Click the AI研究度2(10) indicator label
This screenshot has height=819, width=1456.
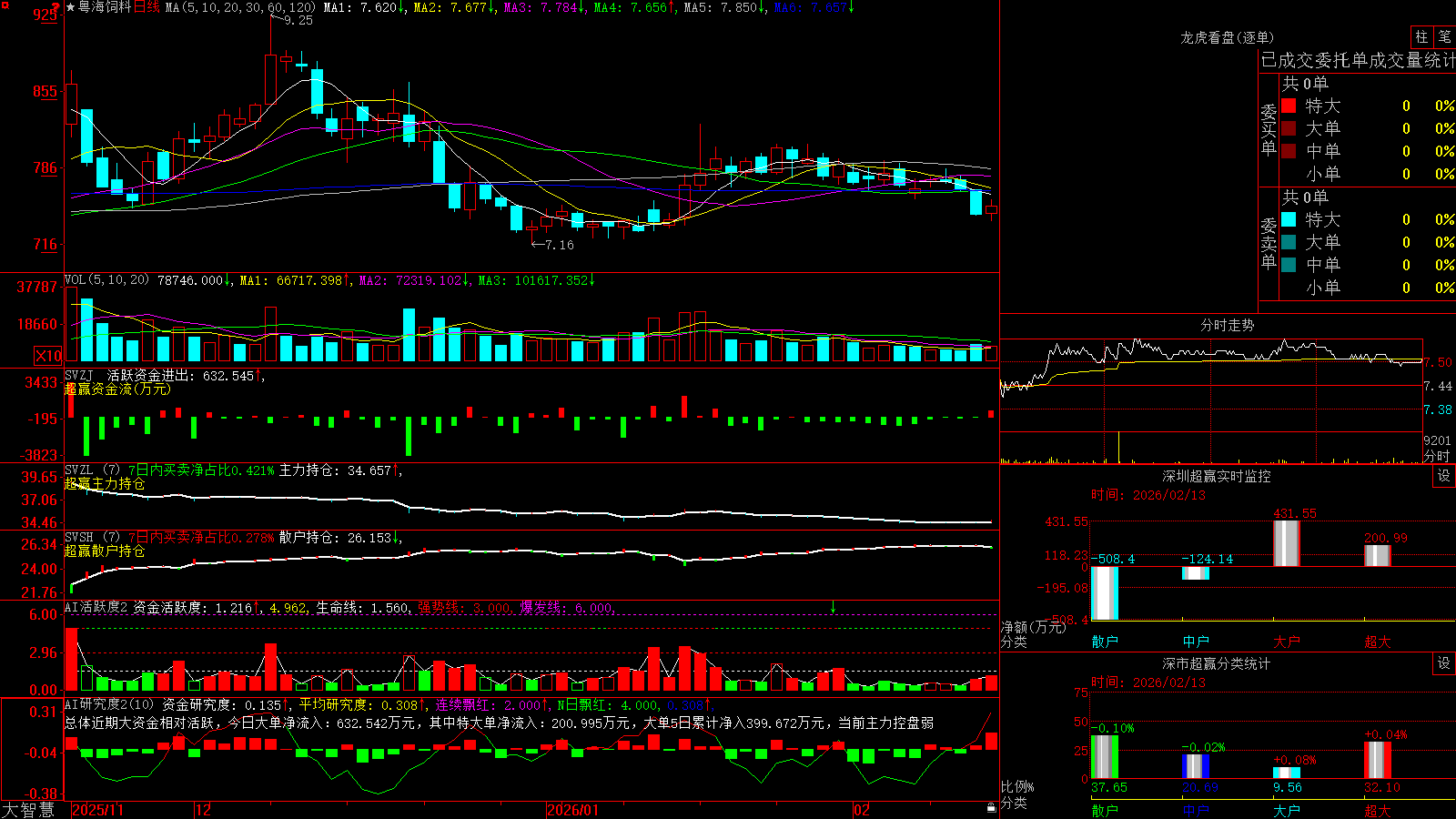(109, 704)
